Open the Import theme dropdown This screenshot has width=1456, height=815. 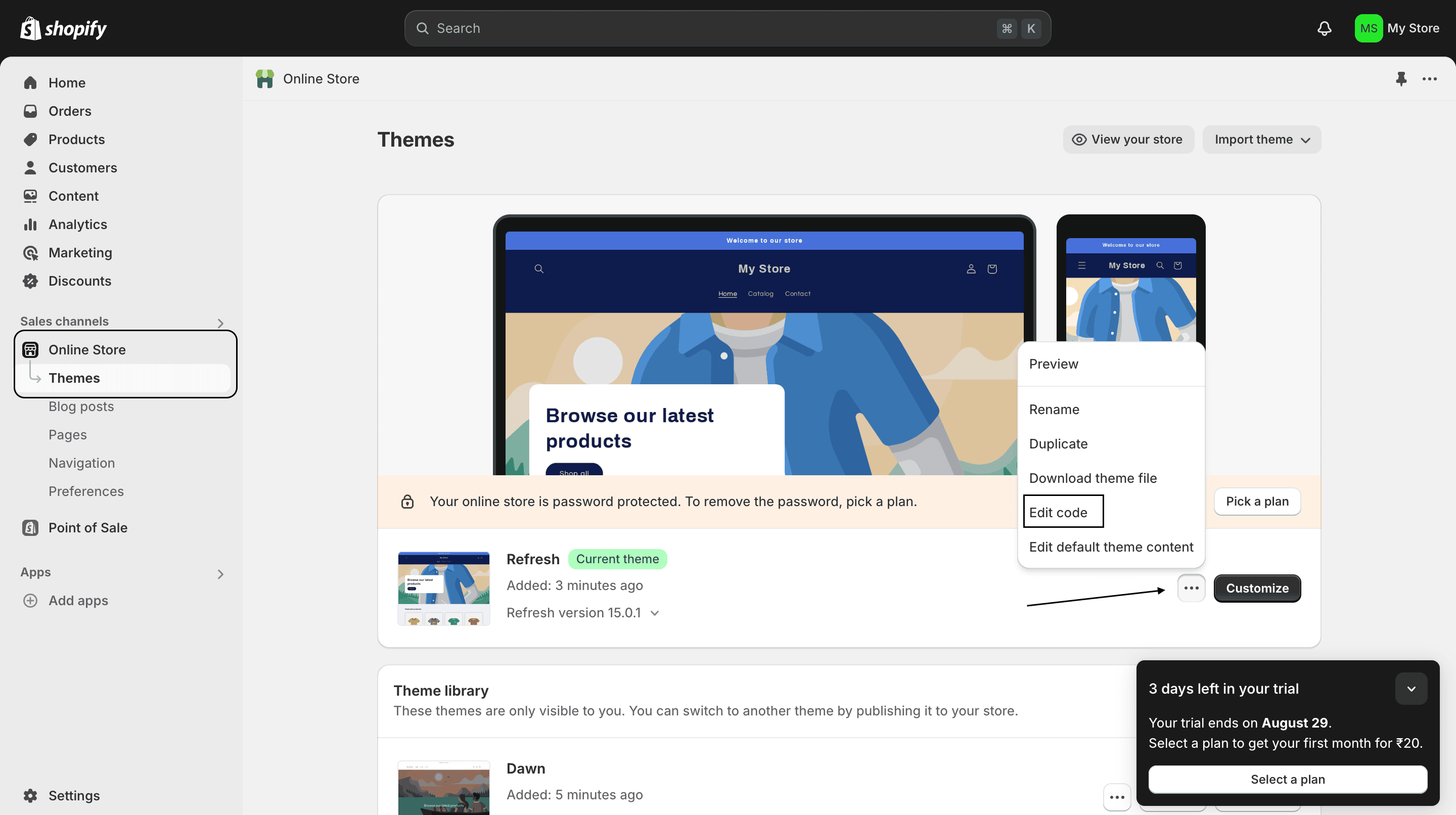[x=1261, y=140]
